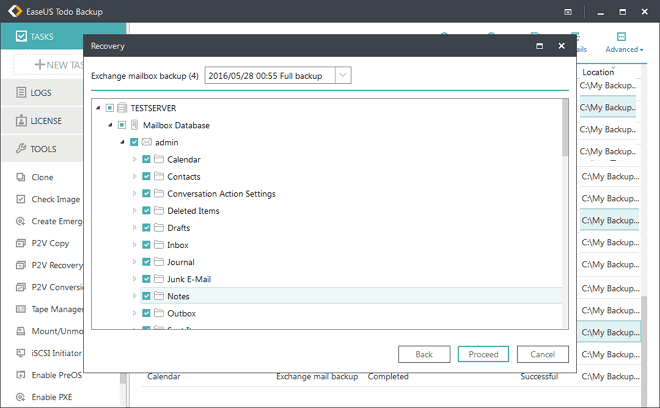
Task: Click the Check Image icon
Action: coord(21,199)
